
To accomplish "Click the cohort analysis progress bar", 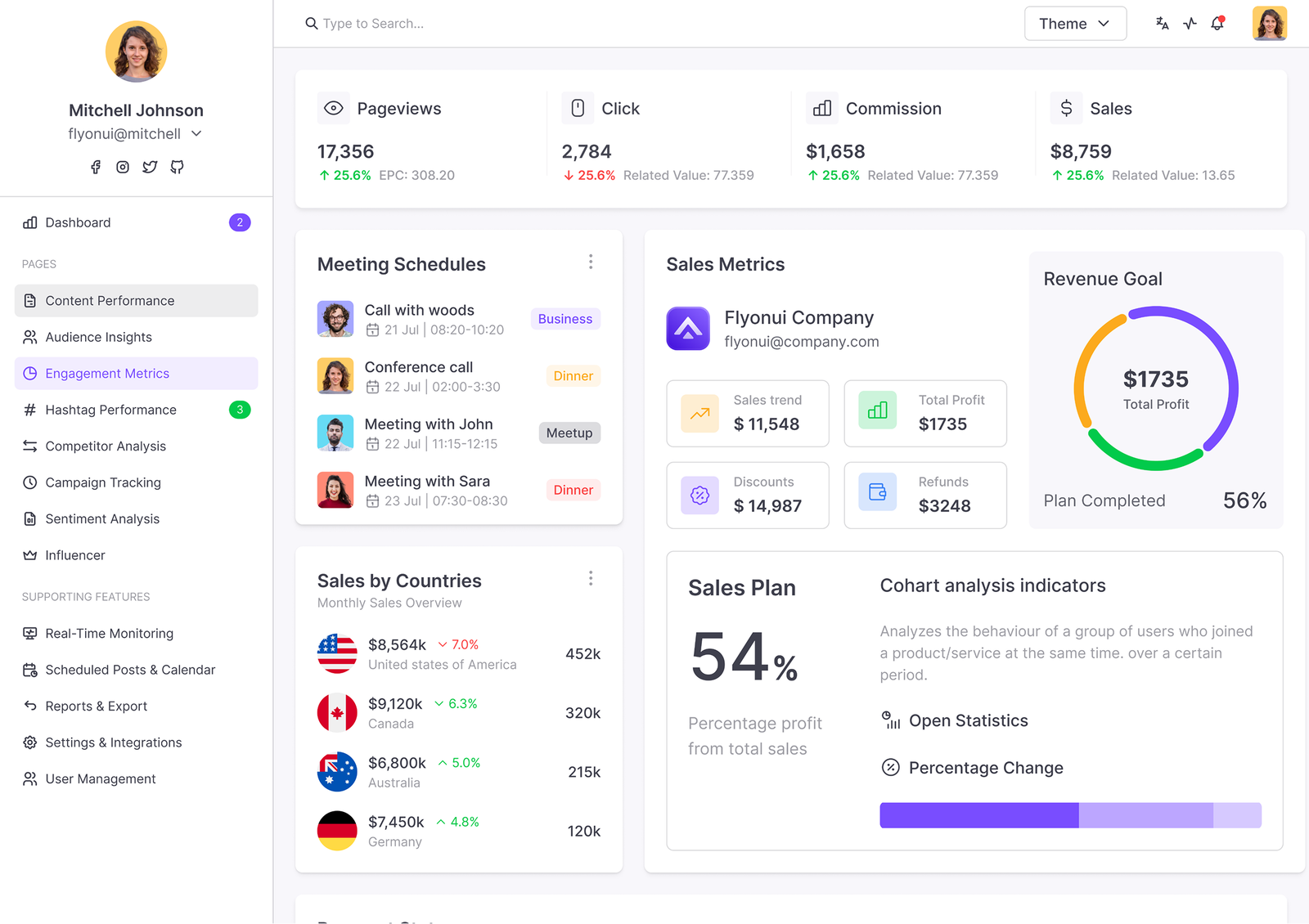I will [1070, 815].
